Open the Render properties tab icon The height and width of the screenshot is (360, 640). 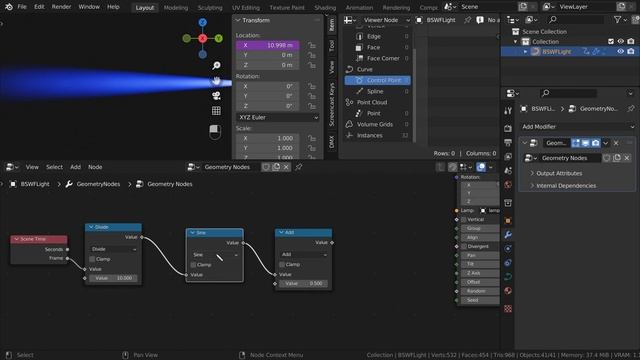pyautogui.click(x=508, y=128)
